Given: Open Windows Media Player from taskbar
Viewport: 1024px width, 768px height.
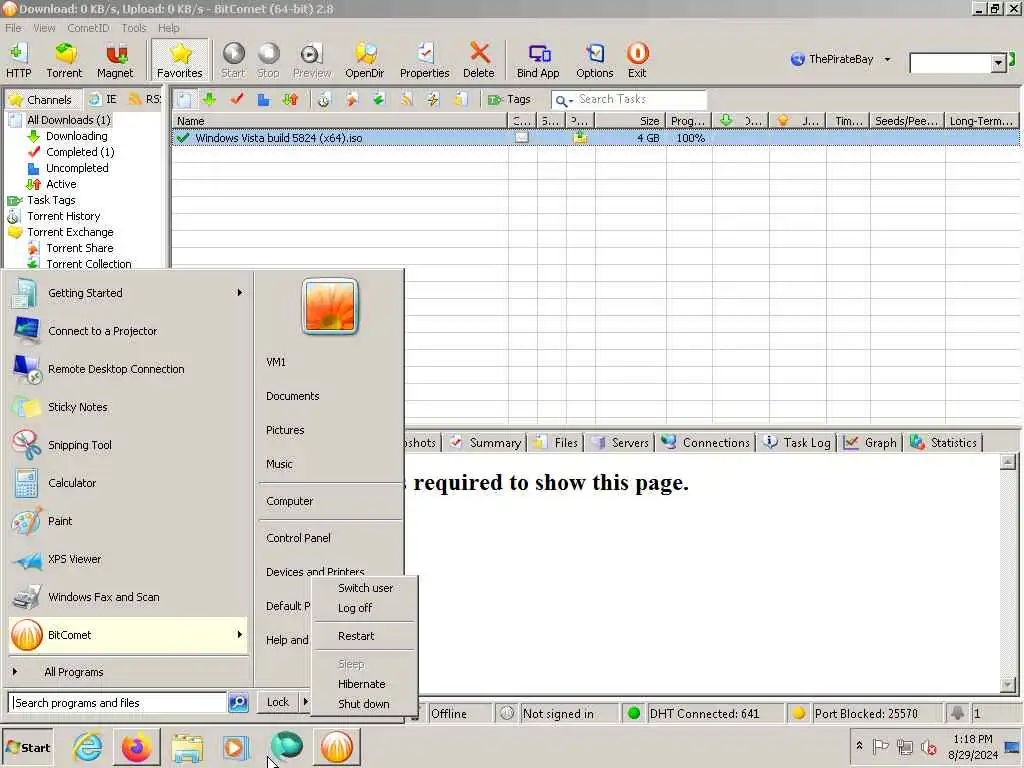Looking at the screenshot, I should coord(236,747).
